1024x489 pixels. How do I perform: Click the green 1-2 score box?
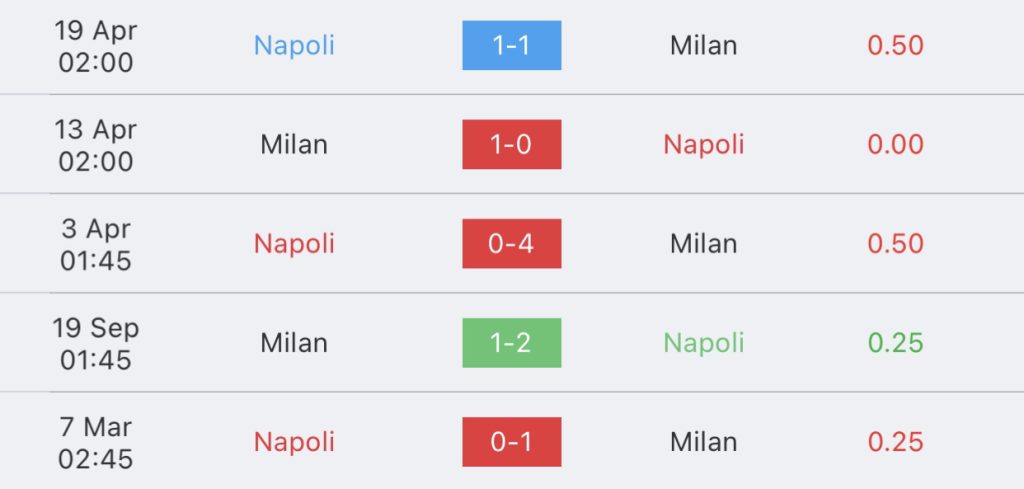click(511, 343)
